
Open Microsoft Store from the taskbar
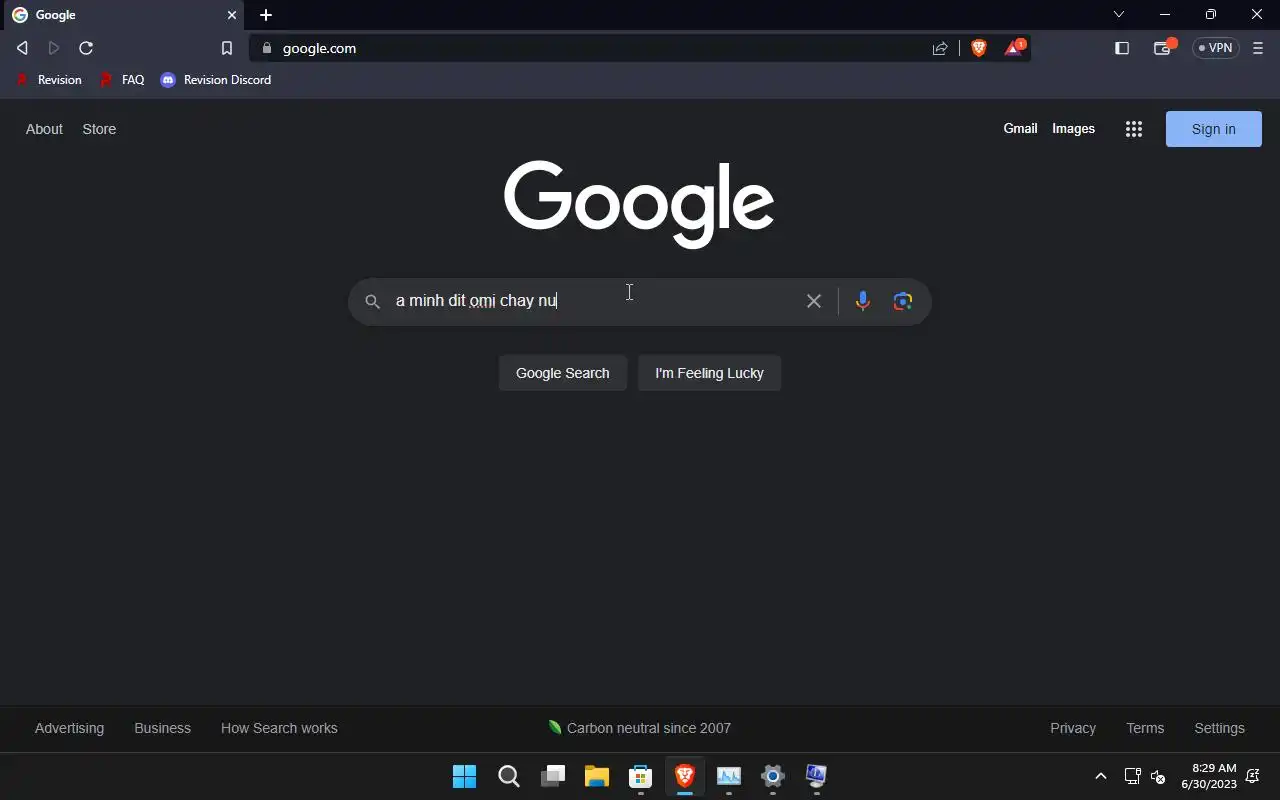pyautogui.click(x=641, y=776)
